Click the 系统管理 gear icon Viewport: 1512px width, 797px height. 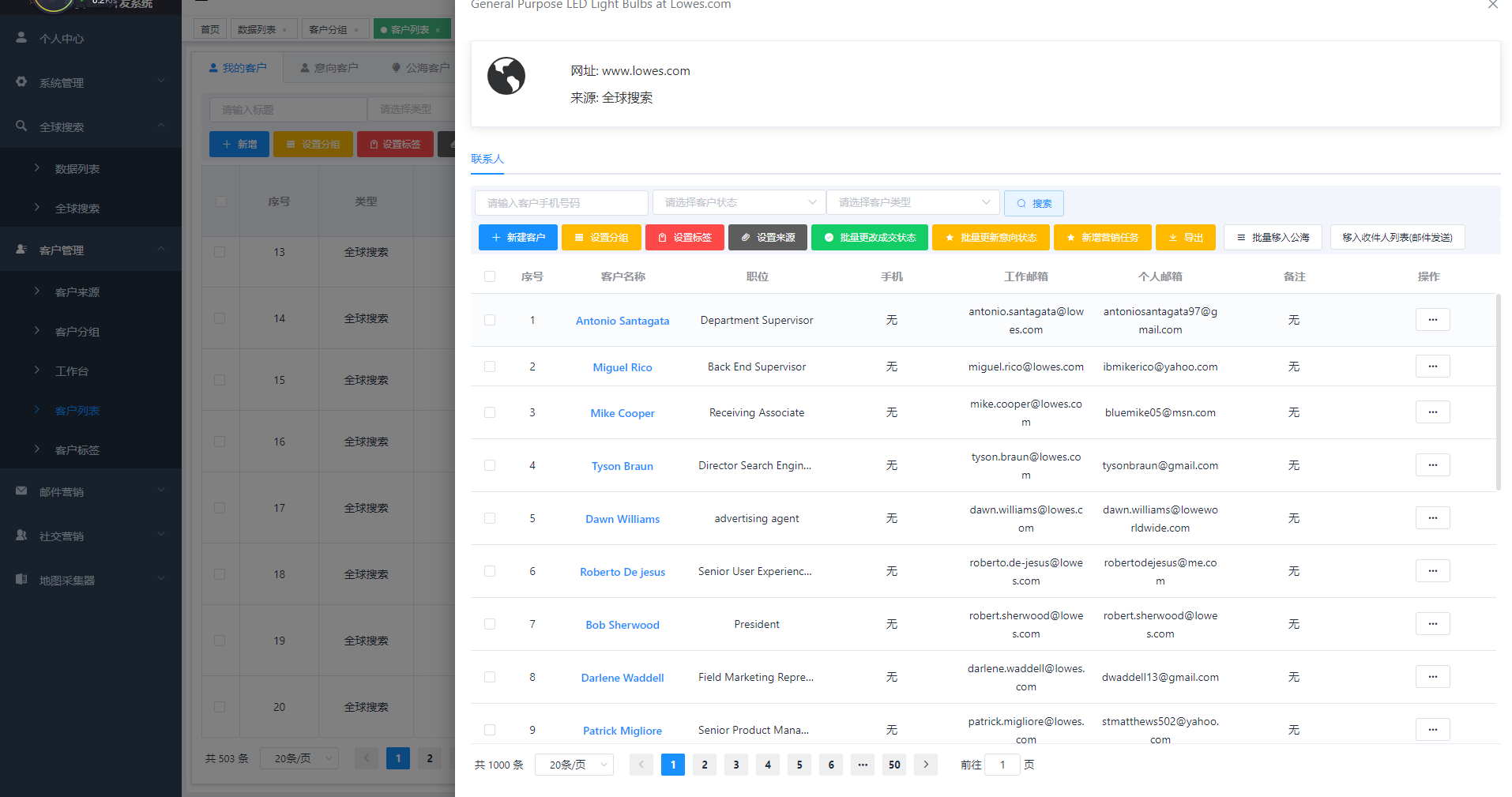point(21,82)
